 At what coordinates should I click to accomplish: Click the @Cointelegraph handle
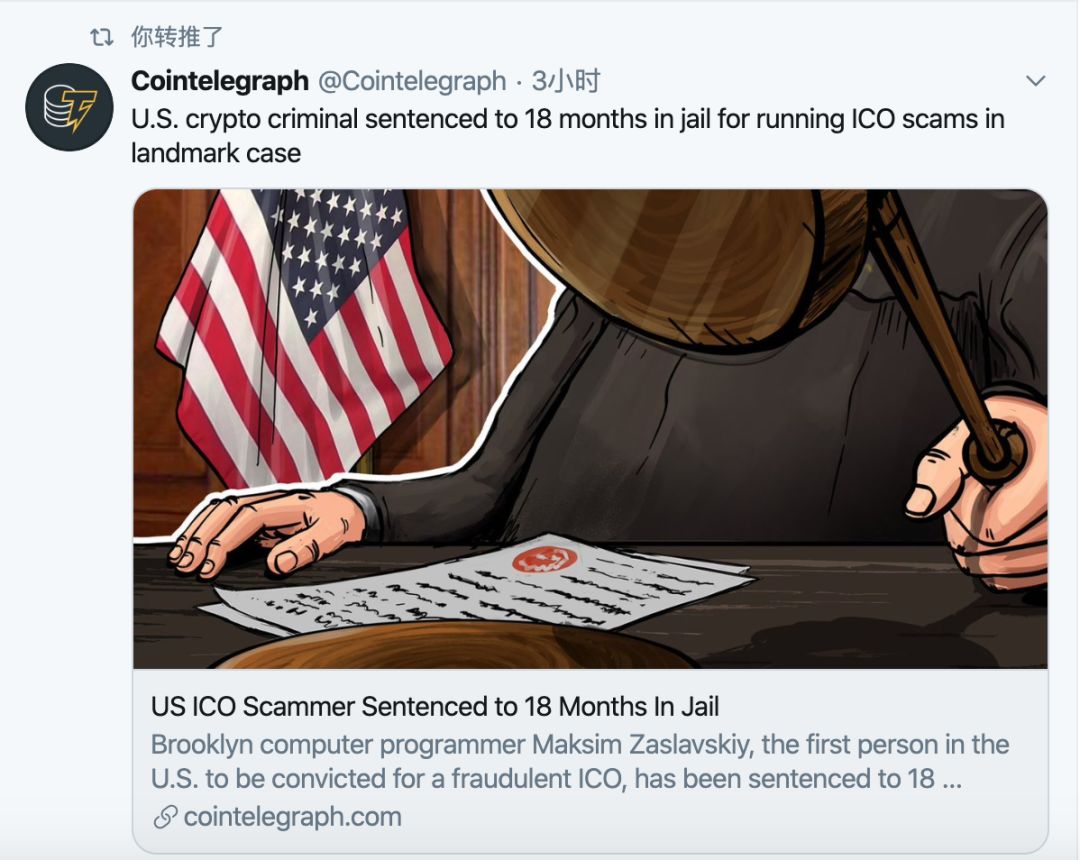(412, 81)
